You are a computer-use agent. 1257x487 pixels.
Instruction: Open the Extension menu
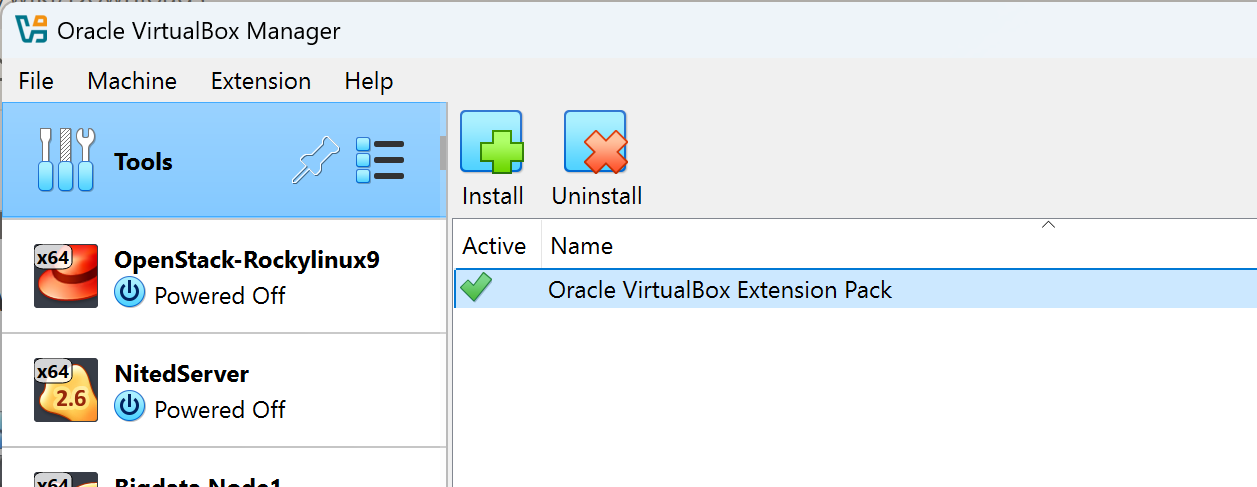(261, 81)
